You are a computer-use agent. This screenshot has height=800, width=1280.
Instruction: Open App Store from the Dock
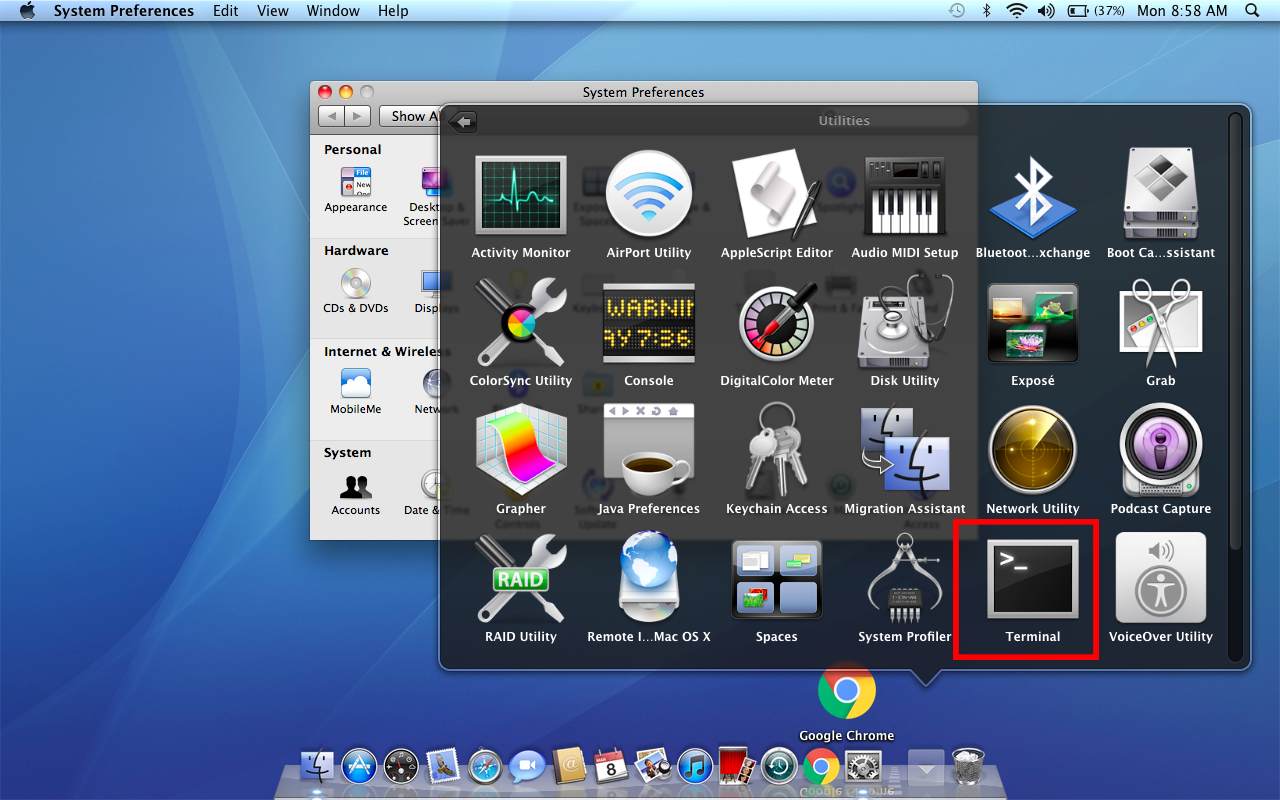pyautogui.click(x=359, y=767)
